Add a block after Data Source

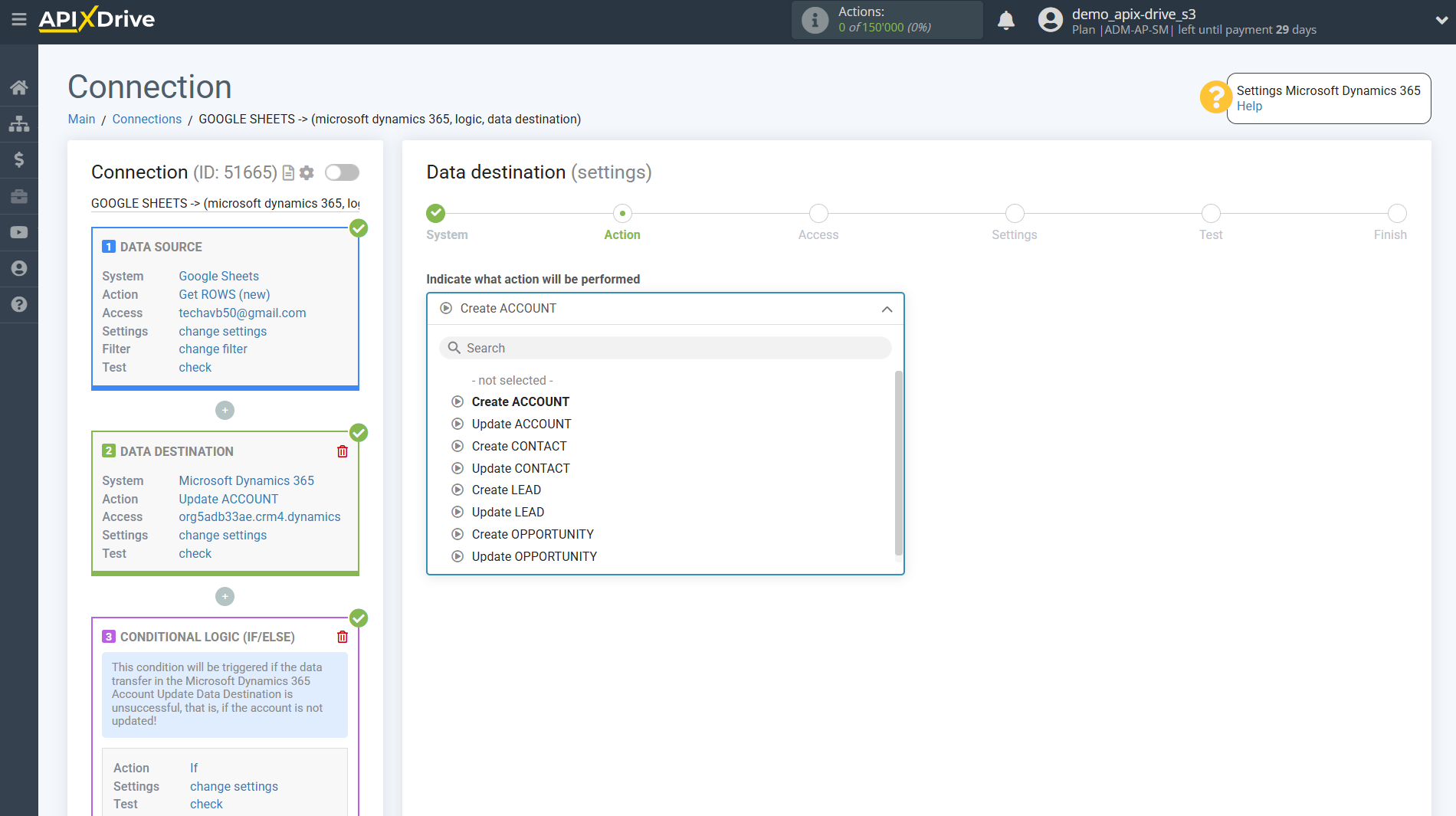point(225,411)
